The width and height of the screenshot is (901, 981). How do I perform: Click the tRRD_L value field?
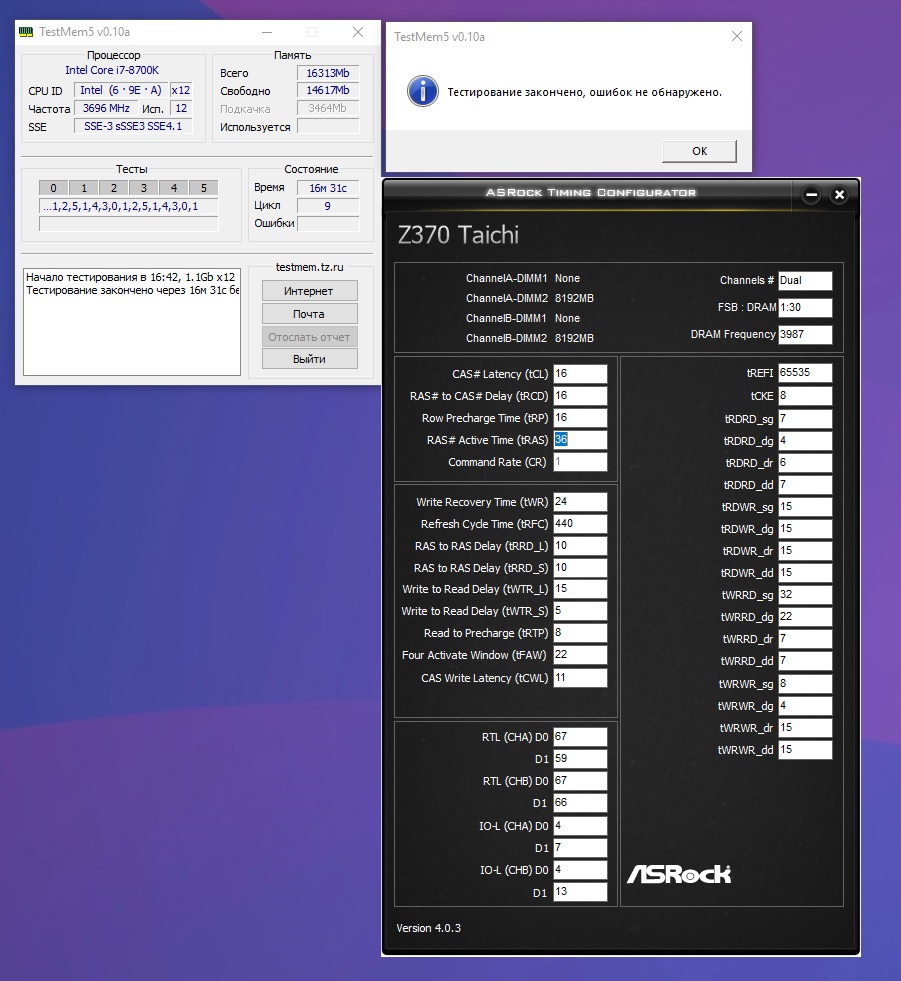[580, 546]
